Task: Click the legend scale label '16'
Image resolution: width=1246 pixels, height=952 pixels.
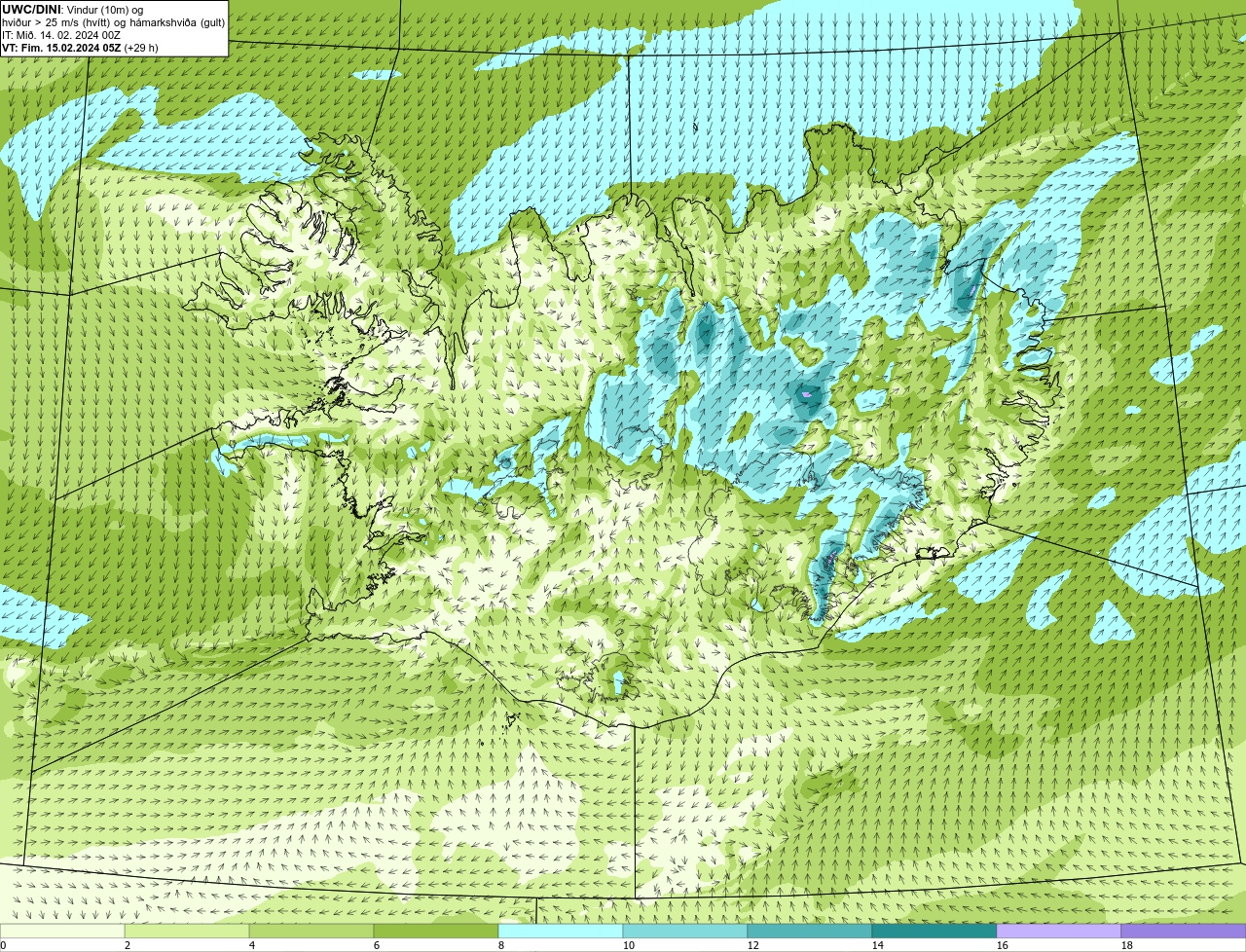Action: tap(1003, 945)
